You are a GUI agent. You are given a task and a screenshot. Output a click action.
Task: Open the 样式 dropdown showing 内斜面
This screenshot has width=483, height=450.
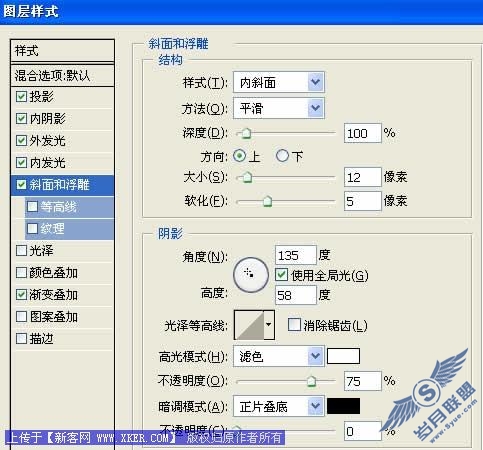(279, 82)
